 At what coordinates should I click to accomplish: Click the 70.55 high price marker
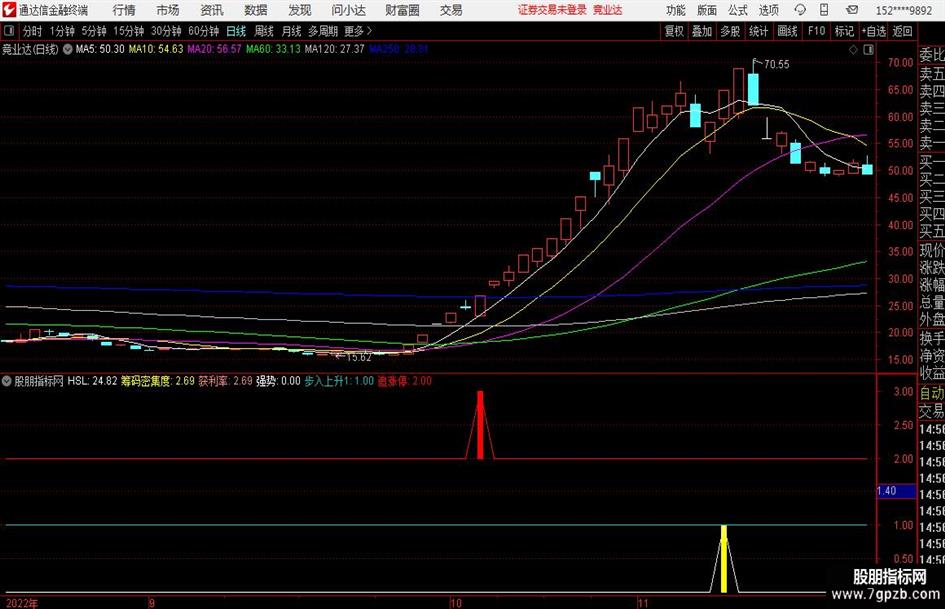click(x=776, y=65)
